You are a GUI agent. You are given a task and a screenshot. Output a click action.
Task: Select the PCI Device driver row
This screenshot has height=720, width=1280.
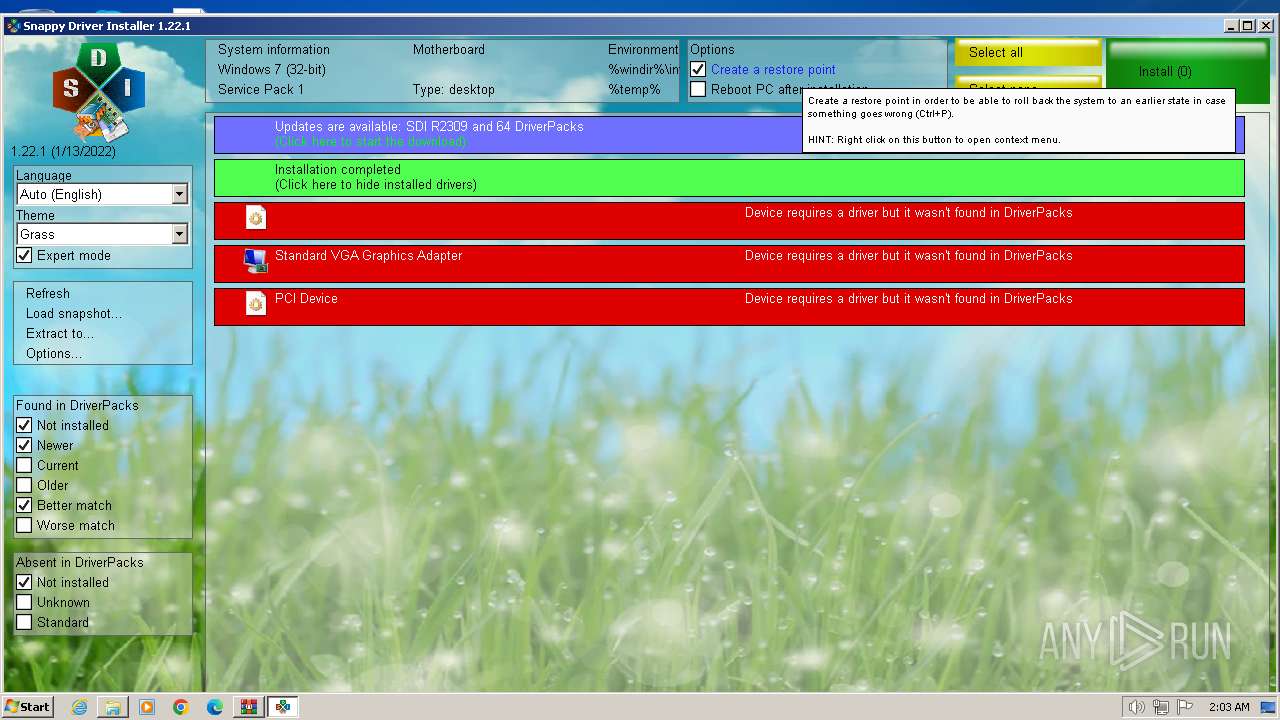point(729,306)
